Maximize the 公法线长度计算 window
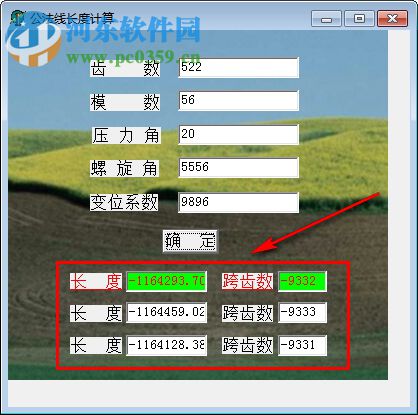This screenshot has width=418, height=415. pyautogui.click(x=359, y=19)
